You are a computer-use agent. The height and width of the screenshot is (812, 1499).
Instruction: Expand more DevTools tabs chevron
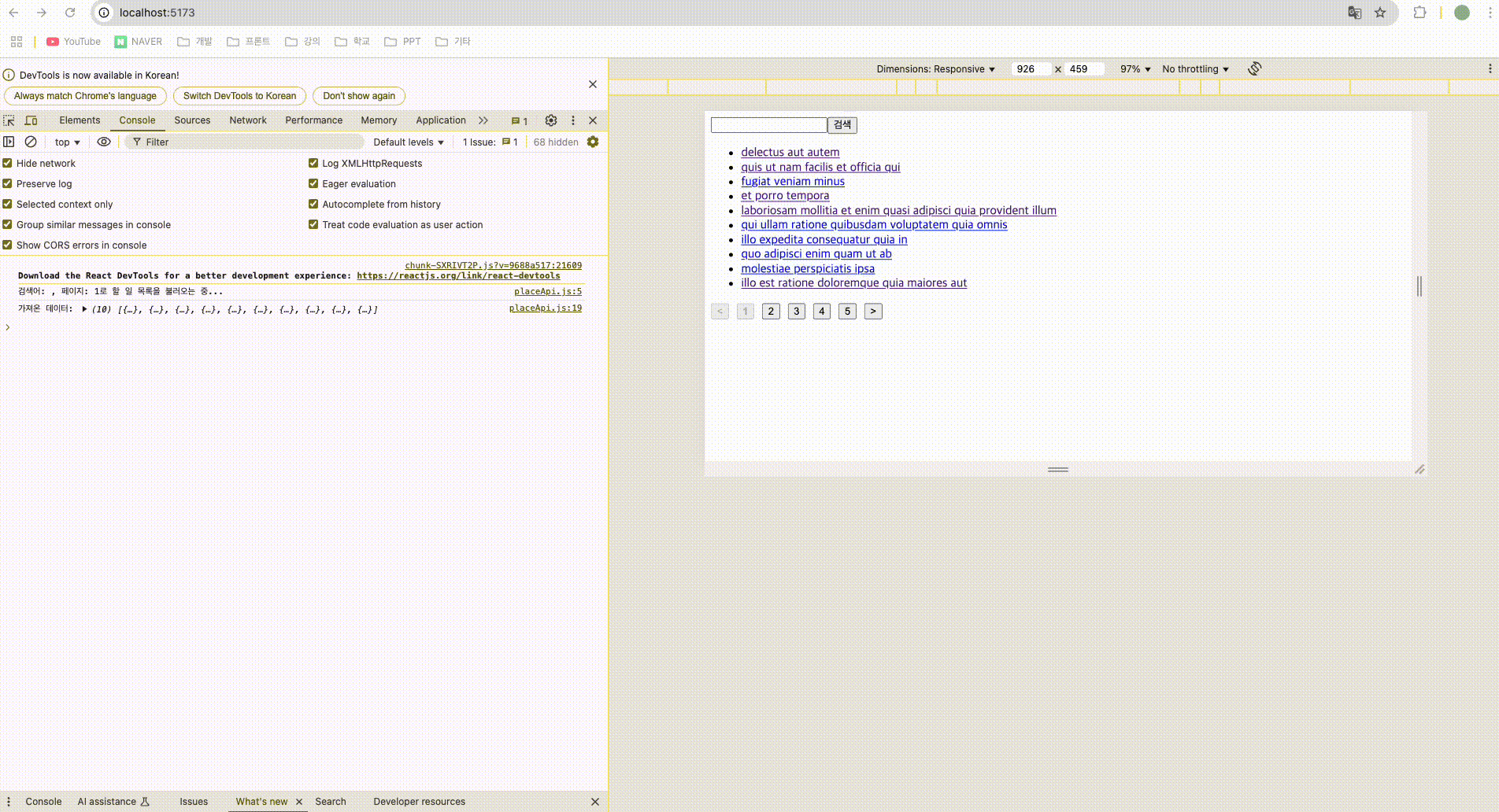point(483,120)
